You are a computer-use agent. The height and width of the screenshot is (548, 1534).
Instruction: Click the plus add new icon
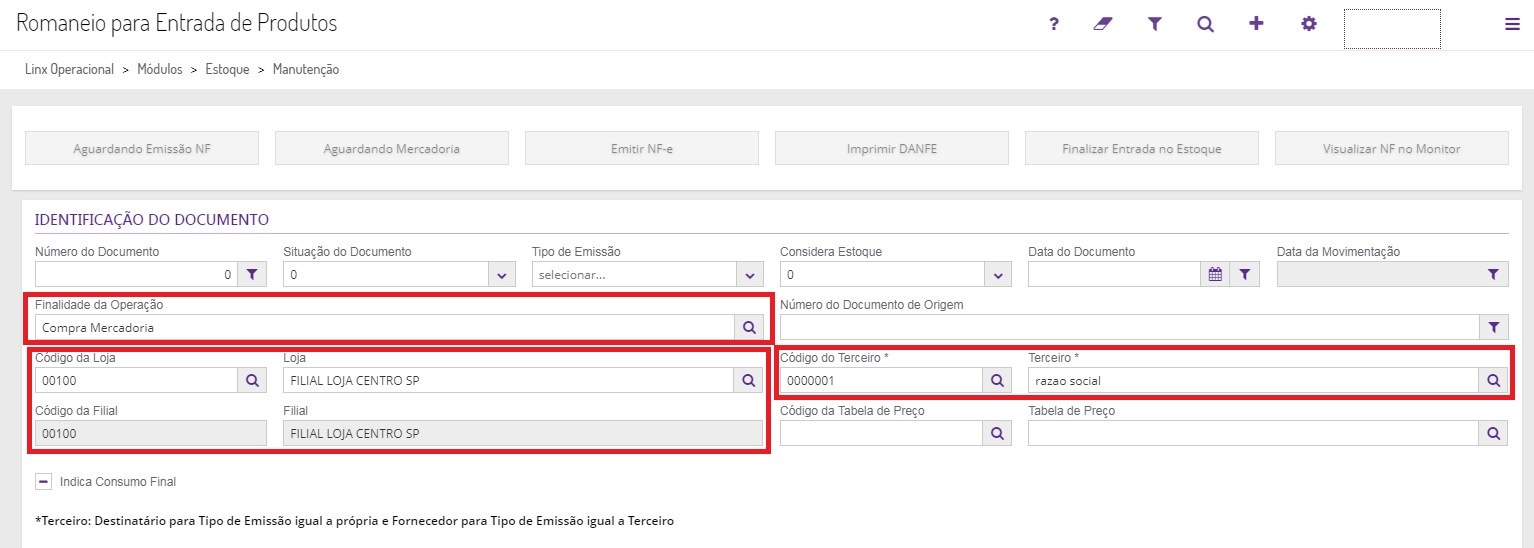pos(1256,25)
